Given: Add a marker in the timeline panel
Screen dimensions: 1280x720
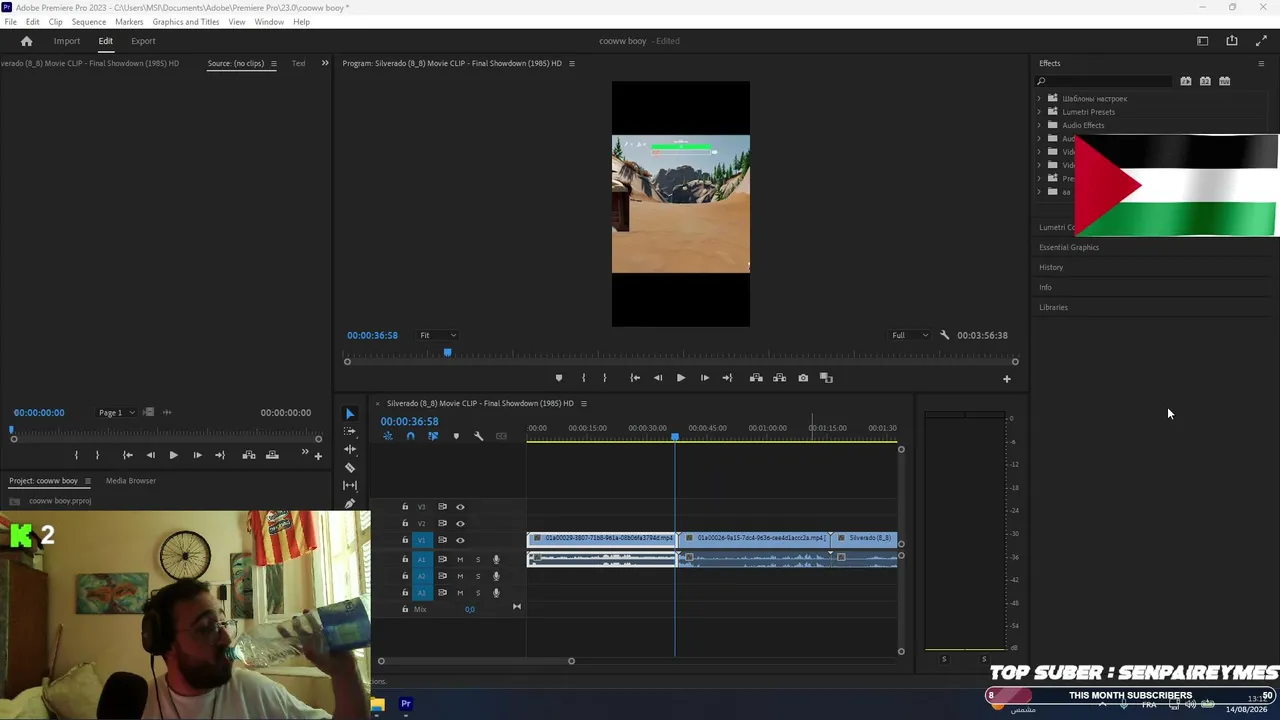Looking at the screenshot, I should 456,436.
